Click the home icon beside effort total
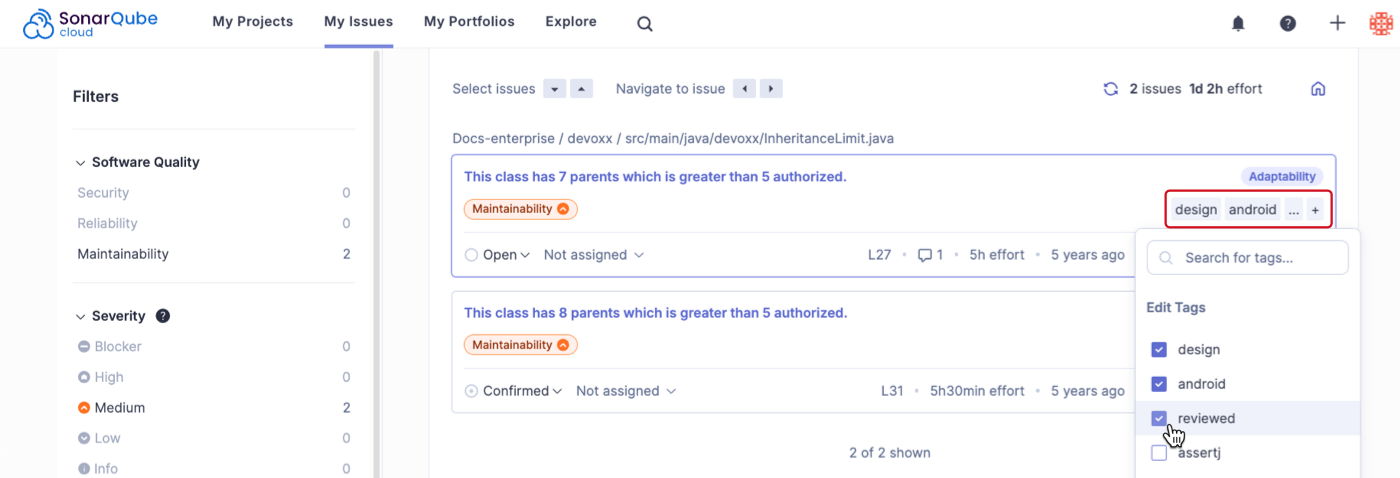1400x478 pixels. (x=1318, y=89)
